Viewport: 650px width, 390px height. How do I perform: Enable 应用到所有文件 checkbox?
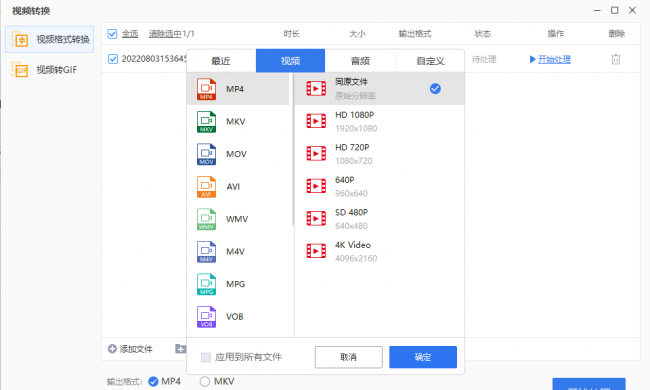206,357
